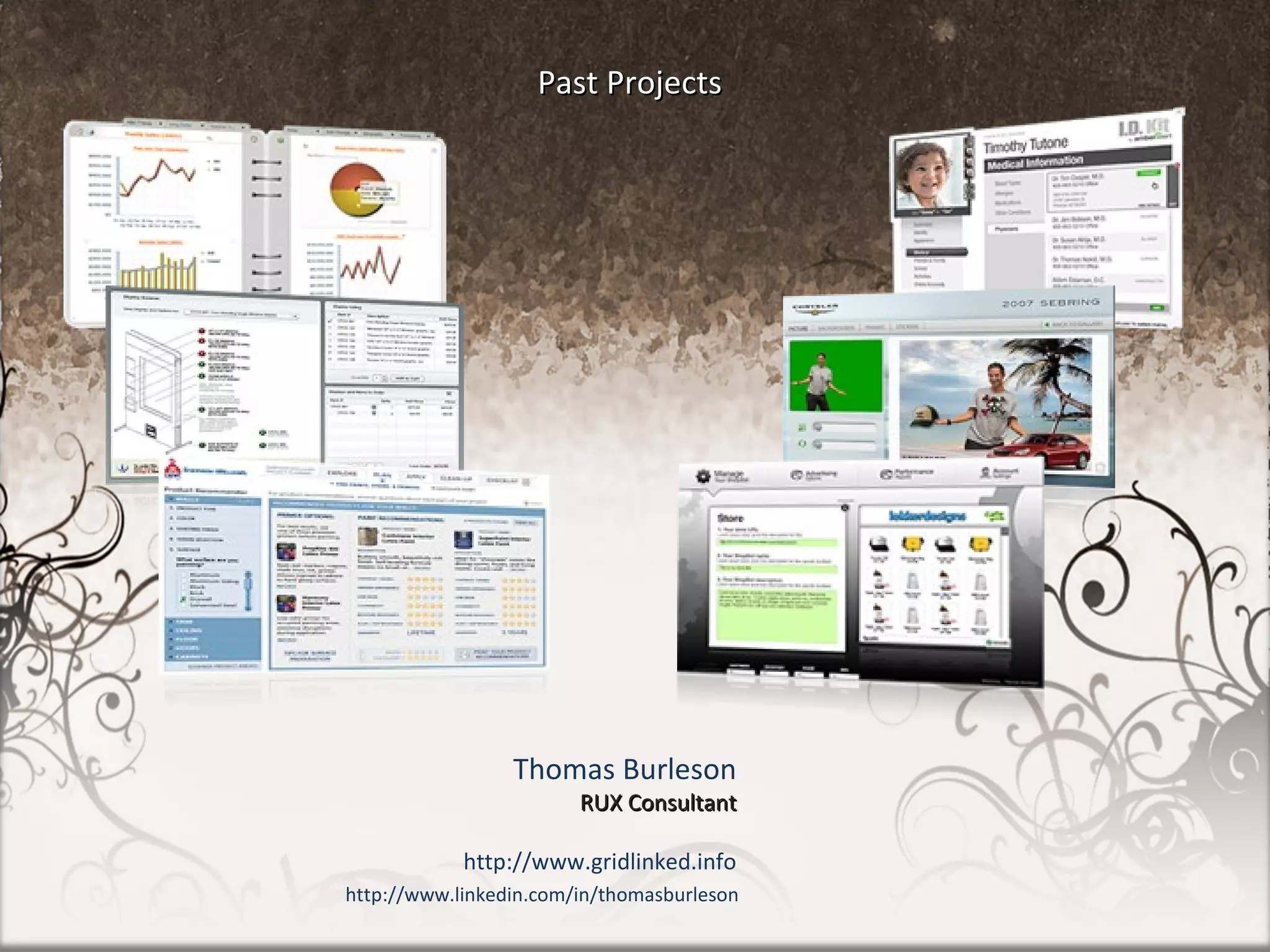1270x952 pixels.
Task: Click the parts listing table in the cabinet app
Action: 393,340
